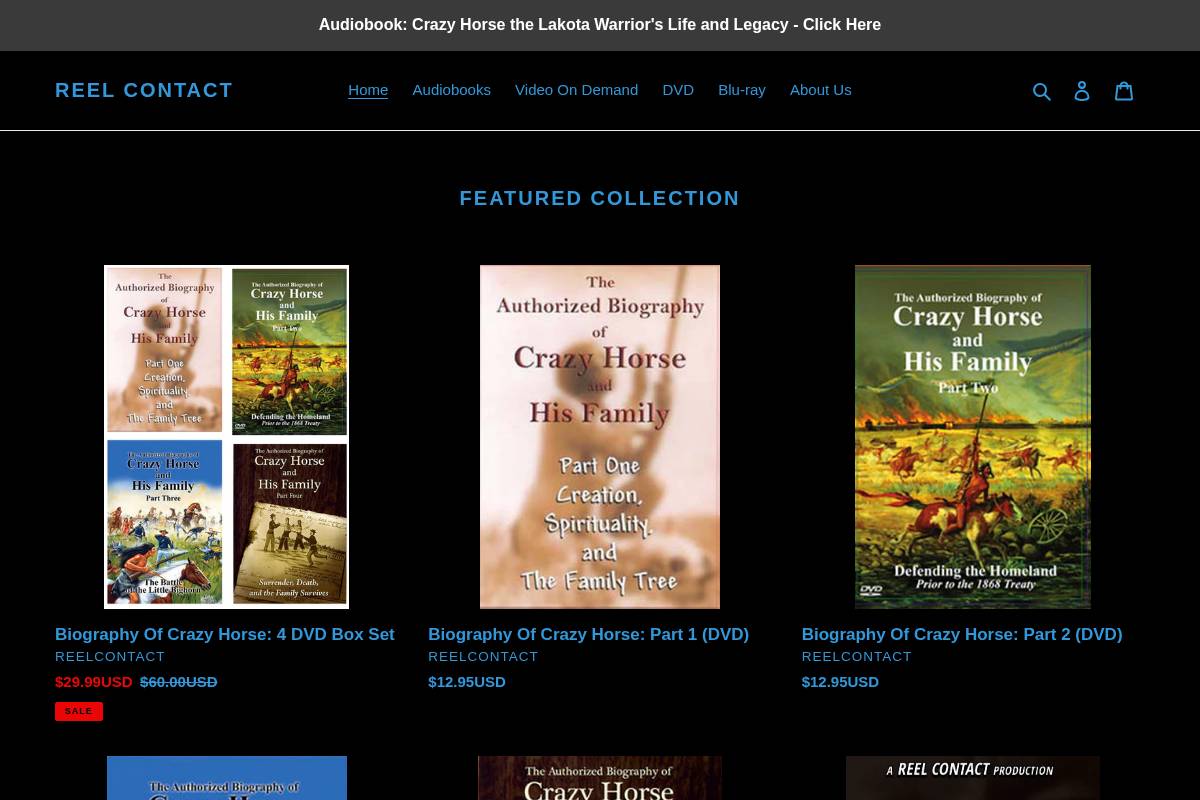
Task: Open the Audiobook announcement banner link
Action: pyautogui.click(x=600, y=25)
